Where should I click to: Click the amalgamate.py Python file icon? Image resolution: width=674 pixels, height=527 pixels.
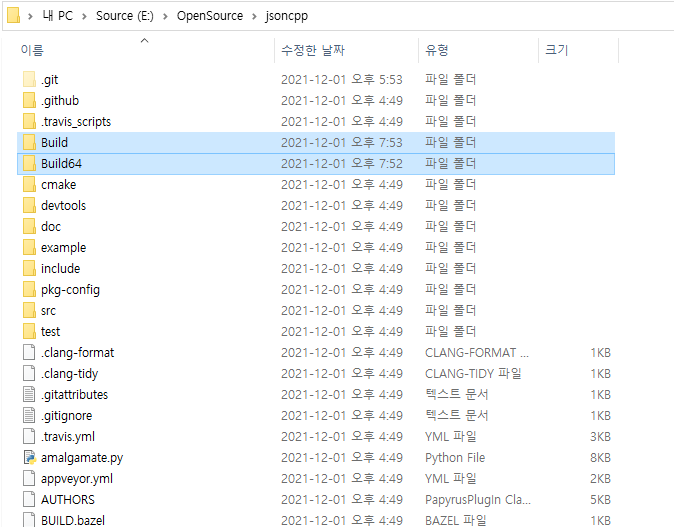(29, 457)
